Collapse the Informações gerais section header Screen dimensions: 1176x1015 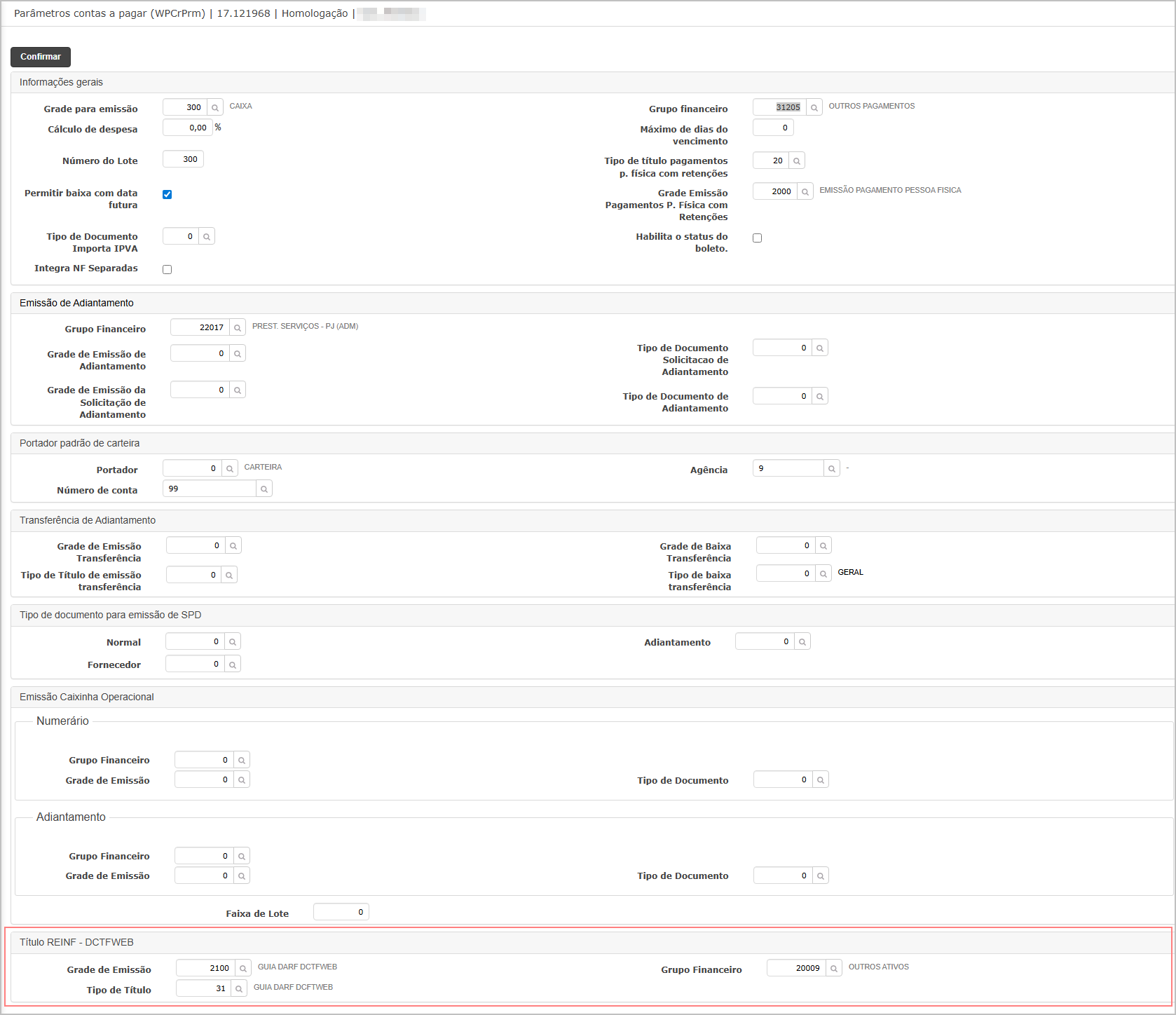(x=61, y=83)
